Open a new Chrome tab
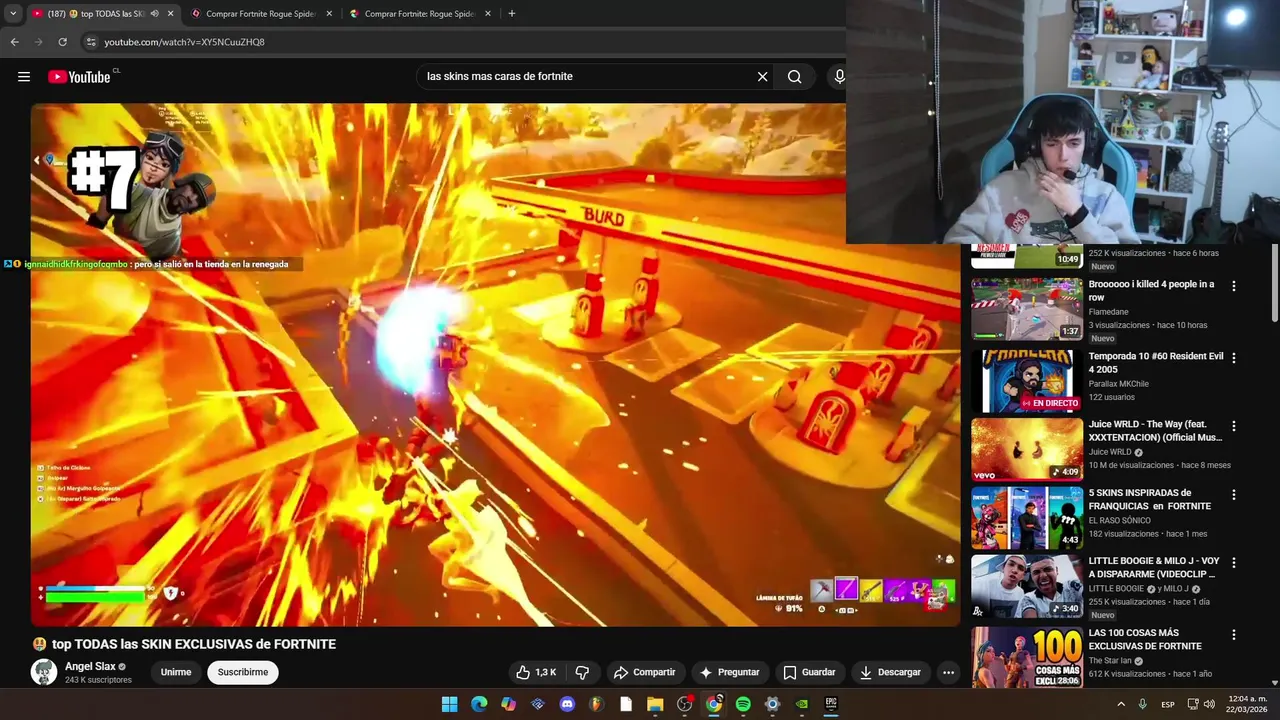Image resolution: width=1280 pixels, height=720 pixels. [x=512, y=14]
